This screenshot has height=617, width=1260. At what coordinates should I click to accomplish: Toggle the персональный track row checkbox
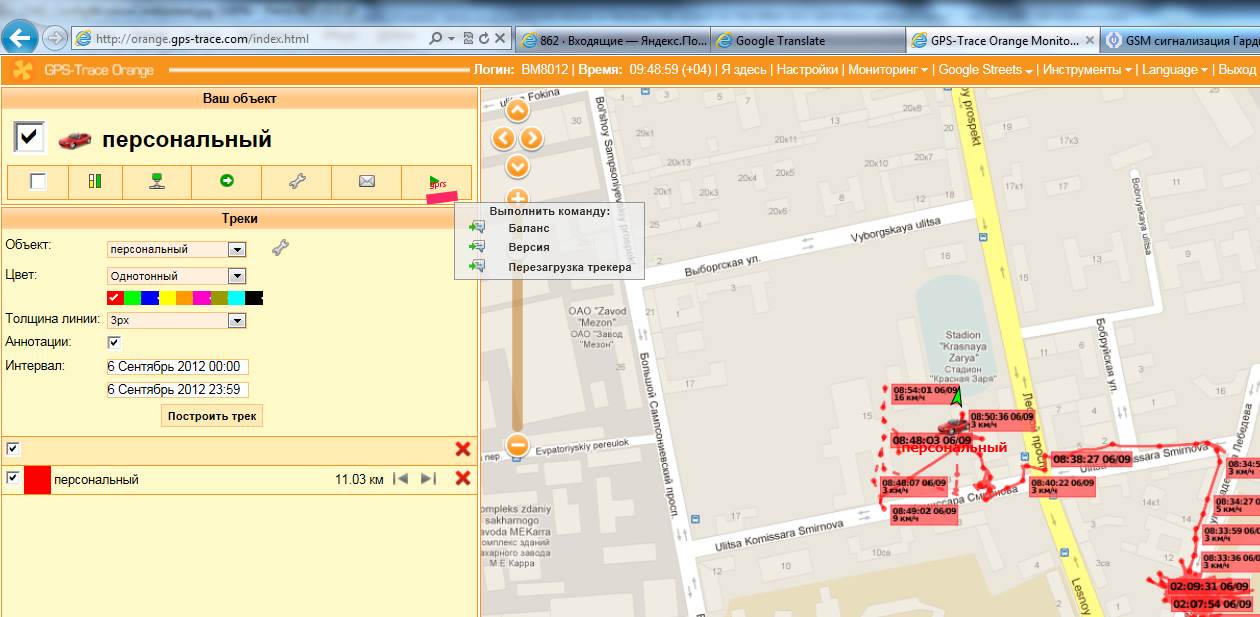pos(12,478)
